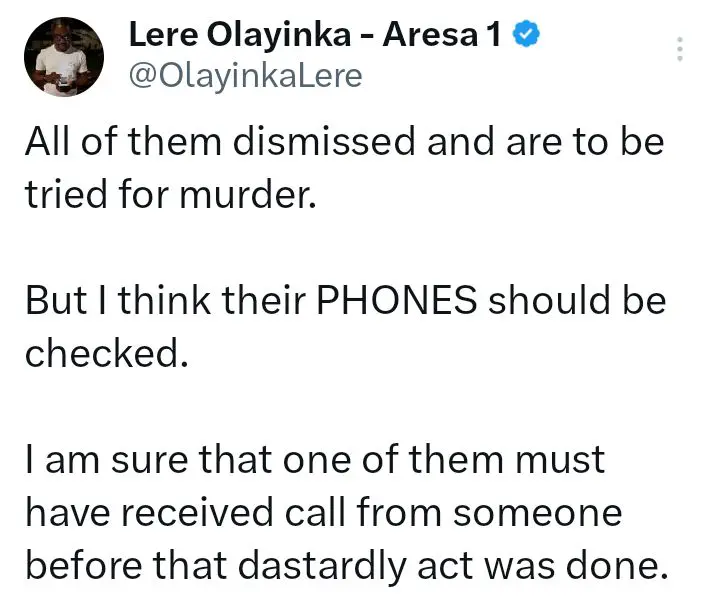Image resolution: width=720 pixels, height=612 pixels.
Task: Open Lere Olayinka's profile picture
Action: pyautogui.click(x=64, y=55)
